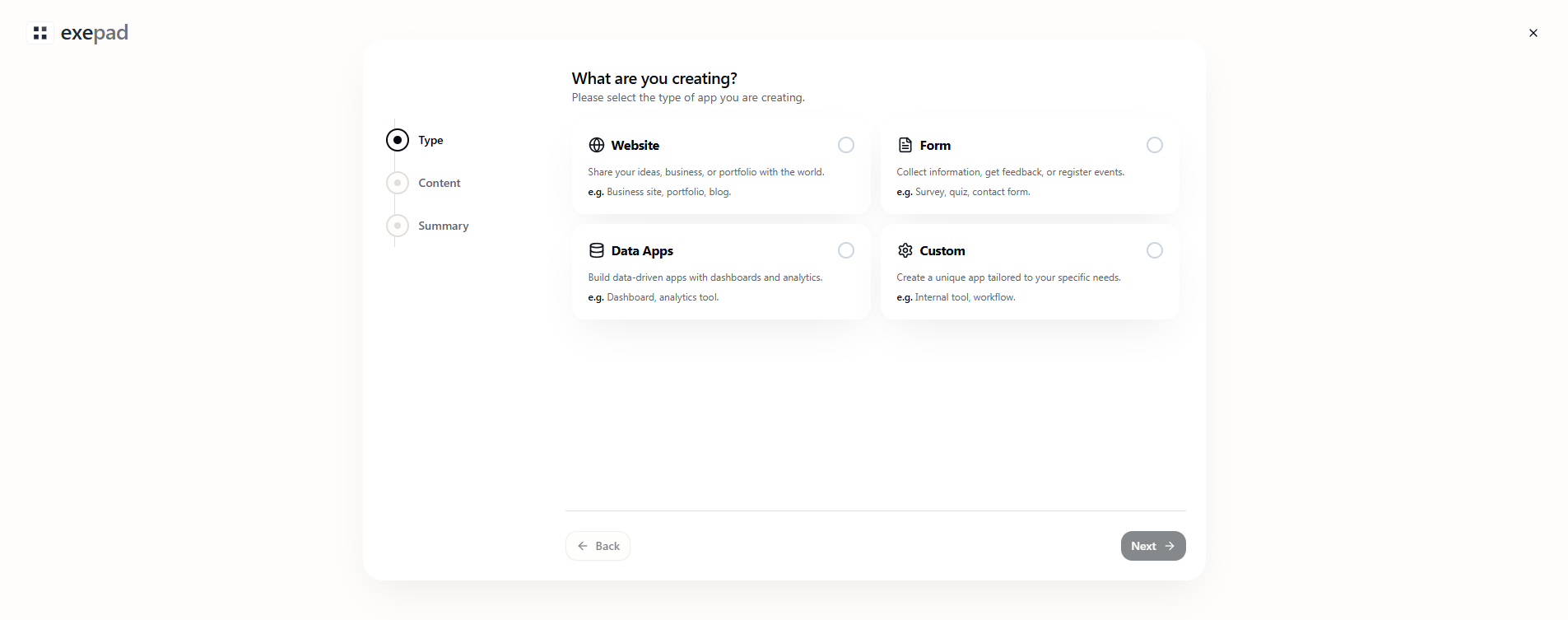The height and width of the screenshot is (620, 1568).
Task: Go to the Content step label
Action: click(x=440, y=183)
